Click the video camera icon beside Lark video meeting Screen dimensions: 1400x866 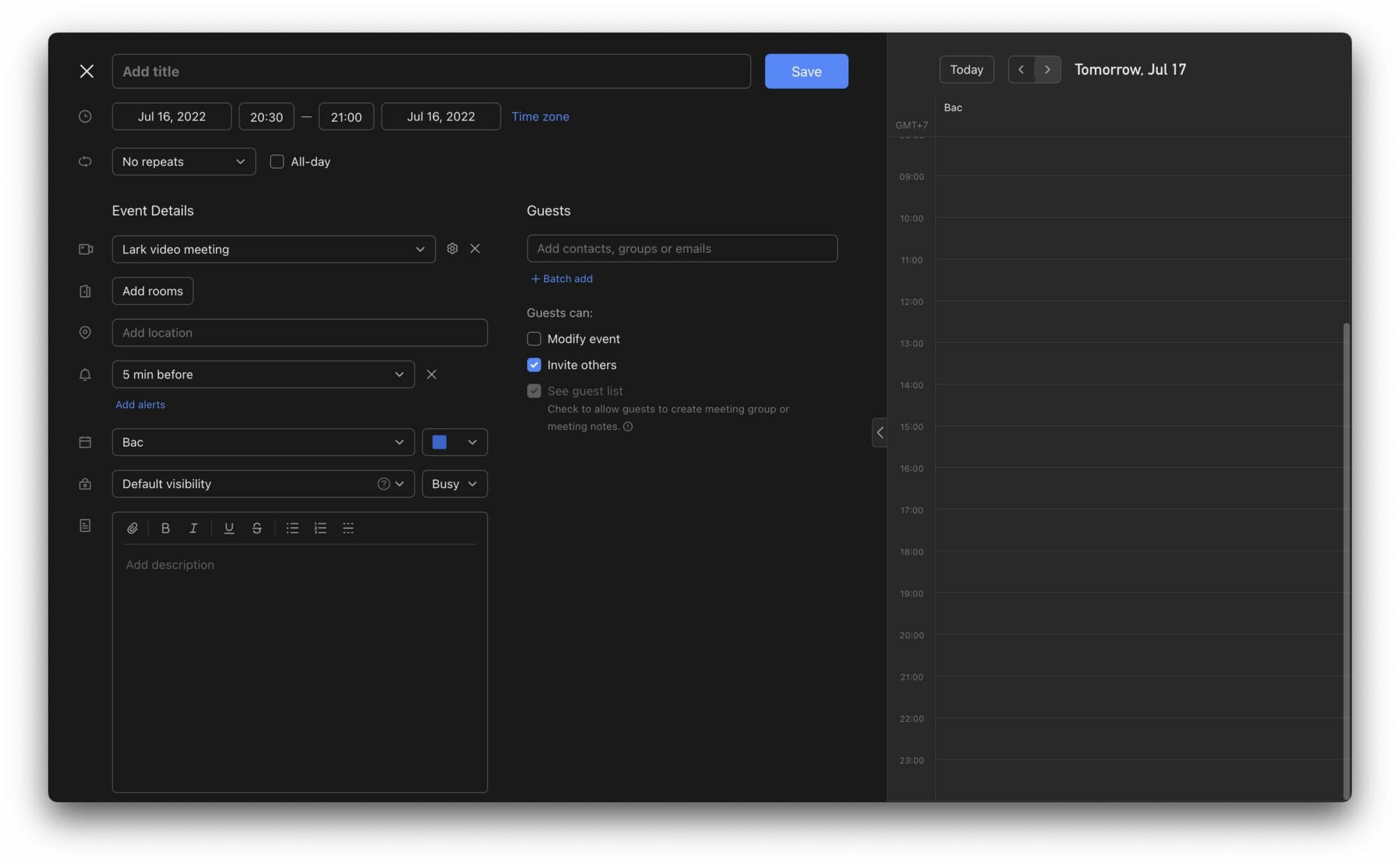point(85,249)
